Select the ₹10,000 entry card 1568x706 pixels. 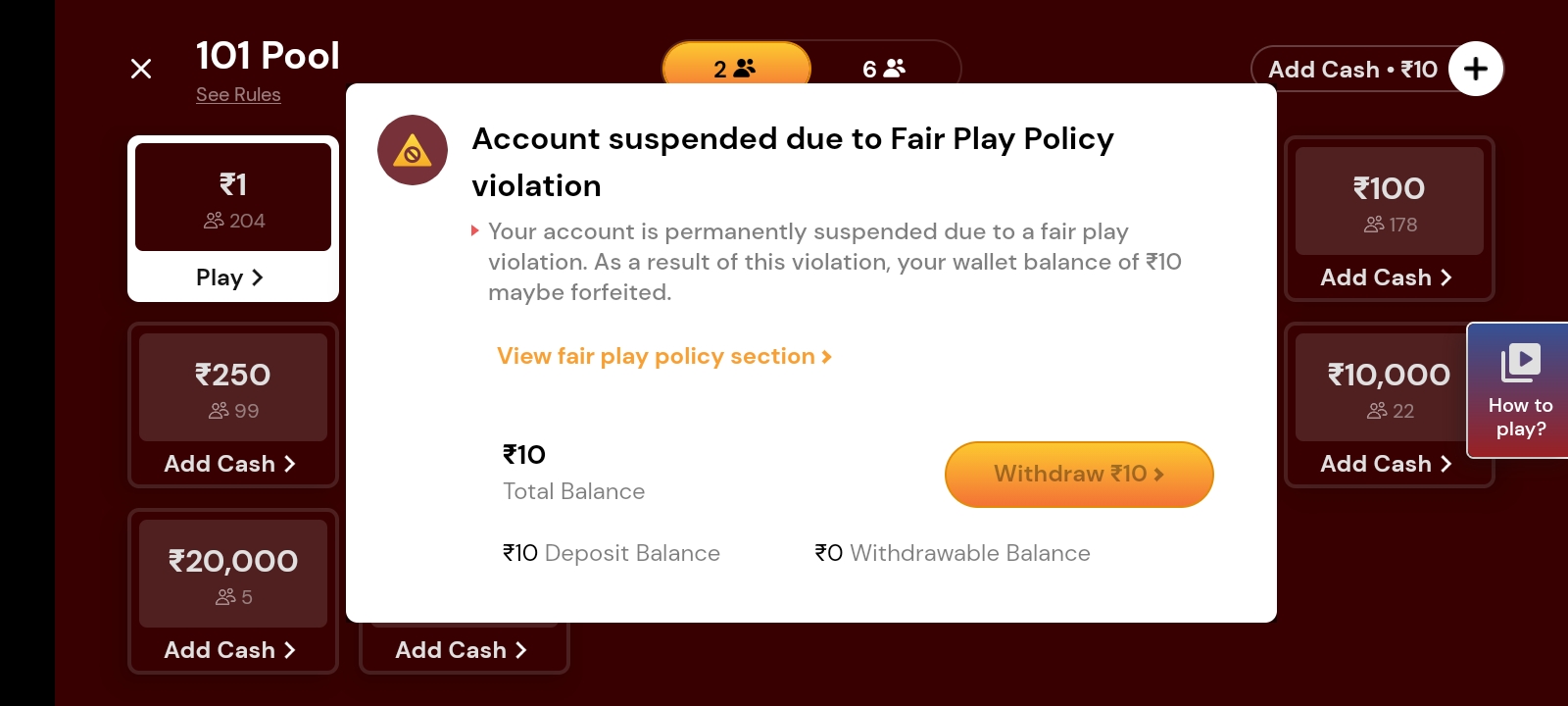click(x=1382, y=386)
